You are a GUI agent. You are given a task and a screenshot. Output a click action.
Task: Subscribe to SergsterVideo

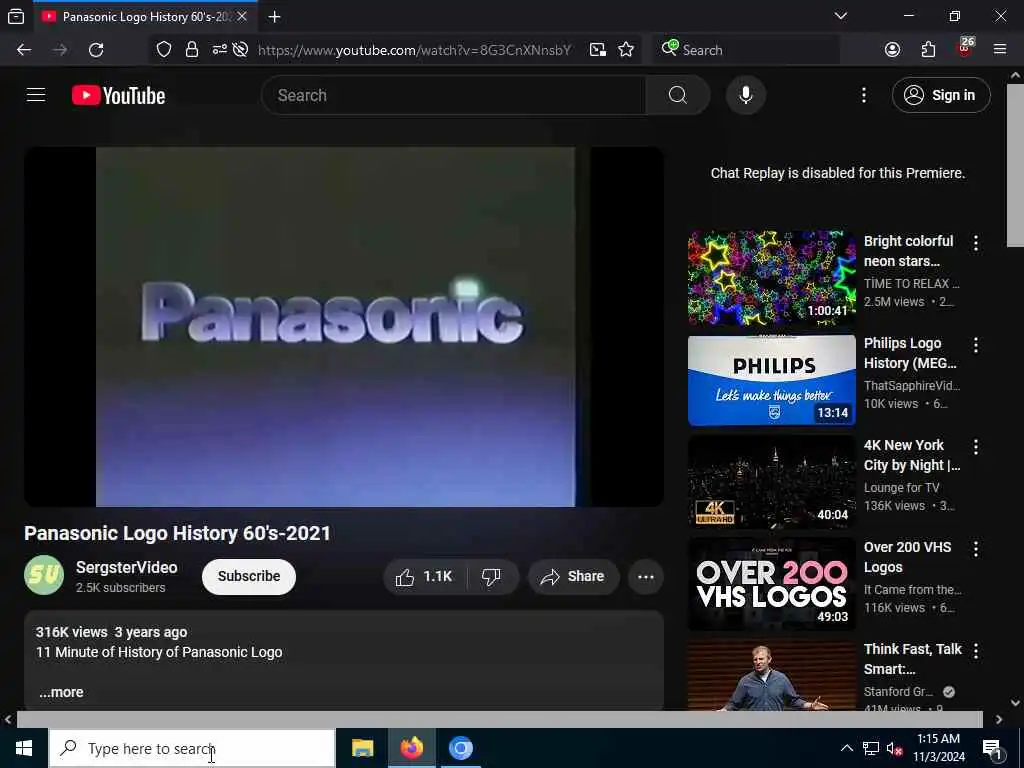click(249, 577)
